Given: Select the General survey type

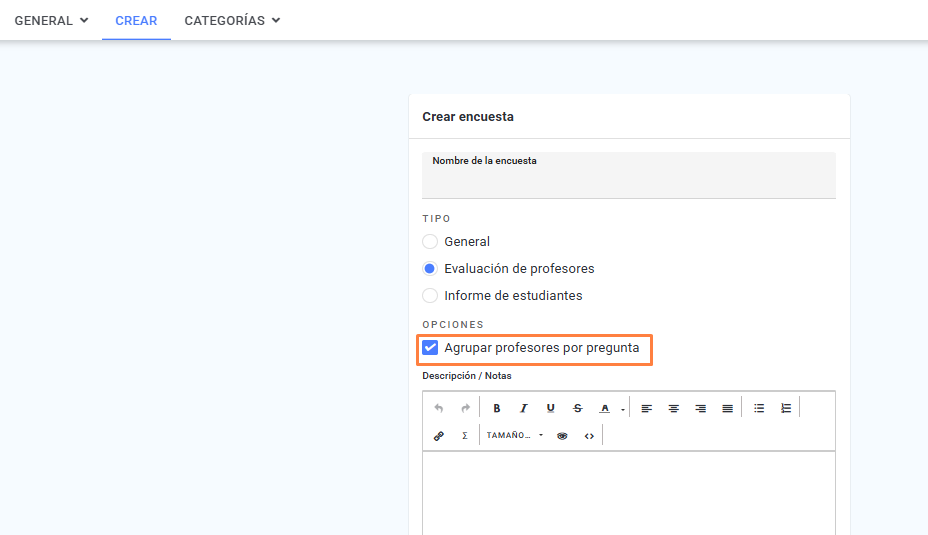Looking at the screenshot, I should tap(430, 241).
